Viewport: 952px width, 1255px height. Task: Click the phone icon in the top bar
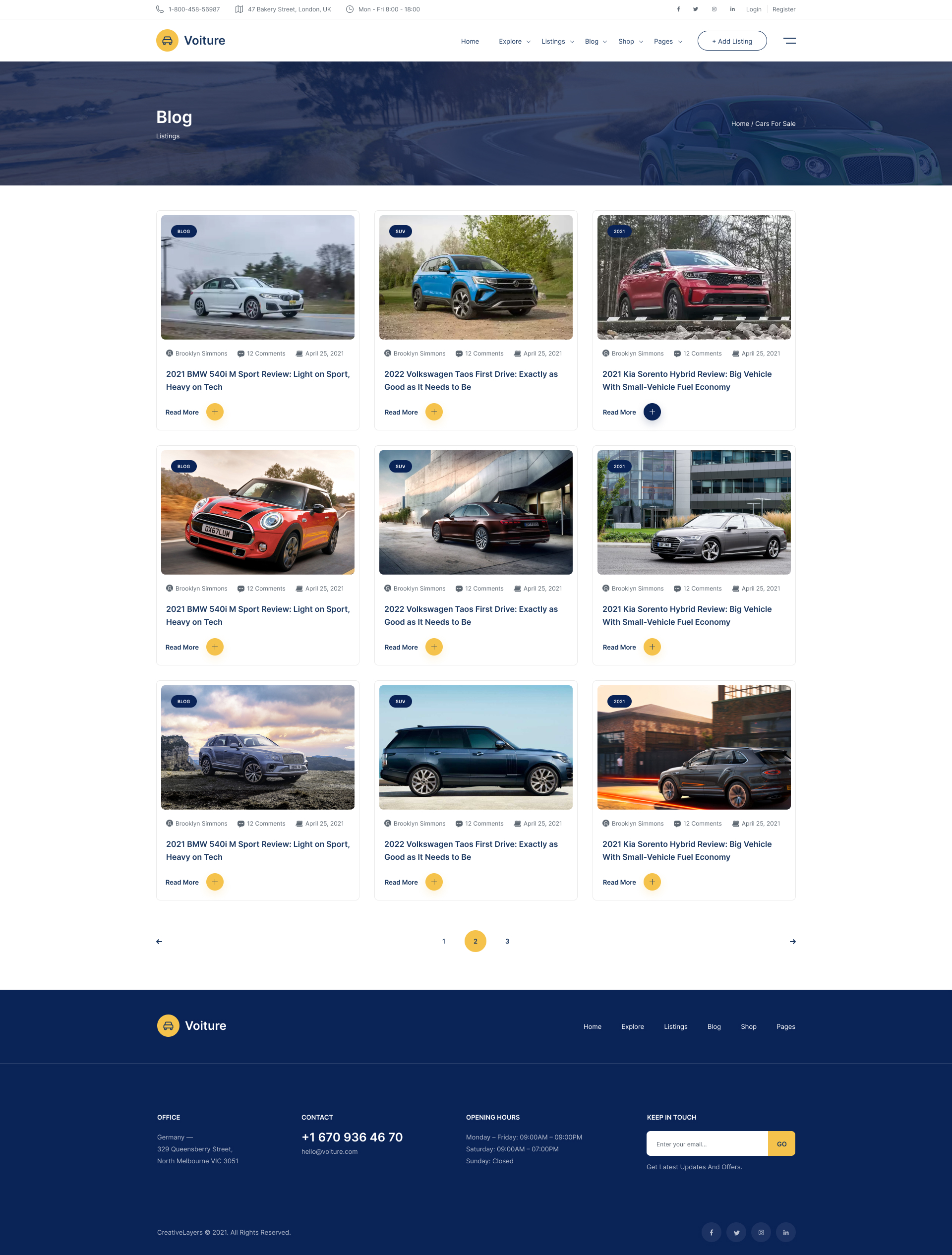pos(160,9)
